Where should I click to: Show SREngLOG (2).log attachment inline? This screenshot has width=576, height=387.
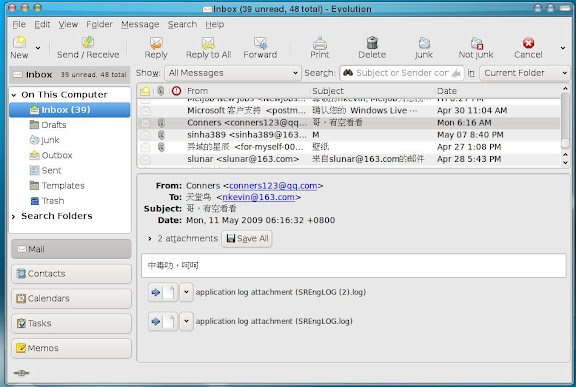pos(163,292)
